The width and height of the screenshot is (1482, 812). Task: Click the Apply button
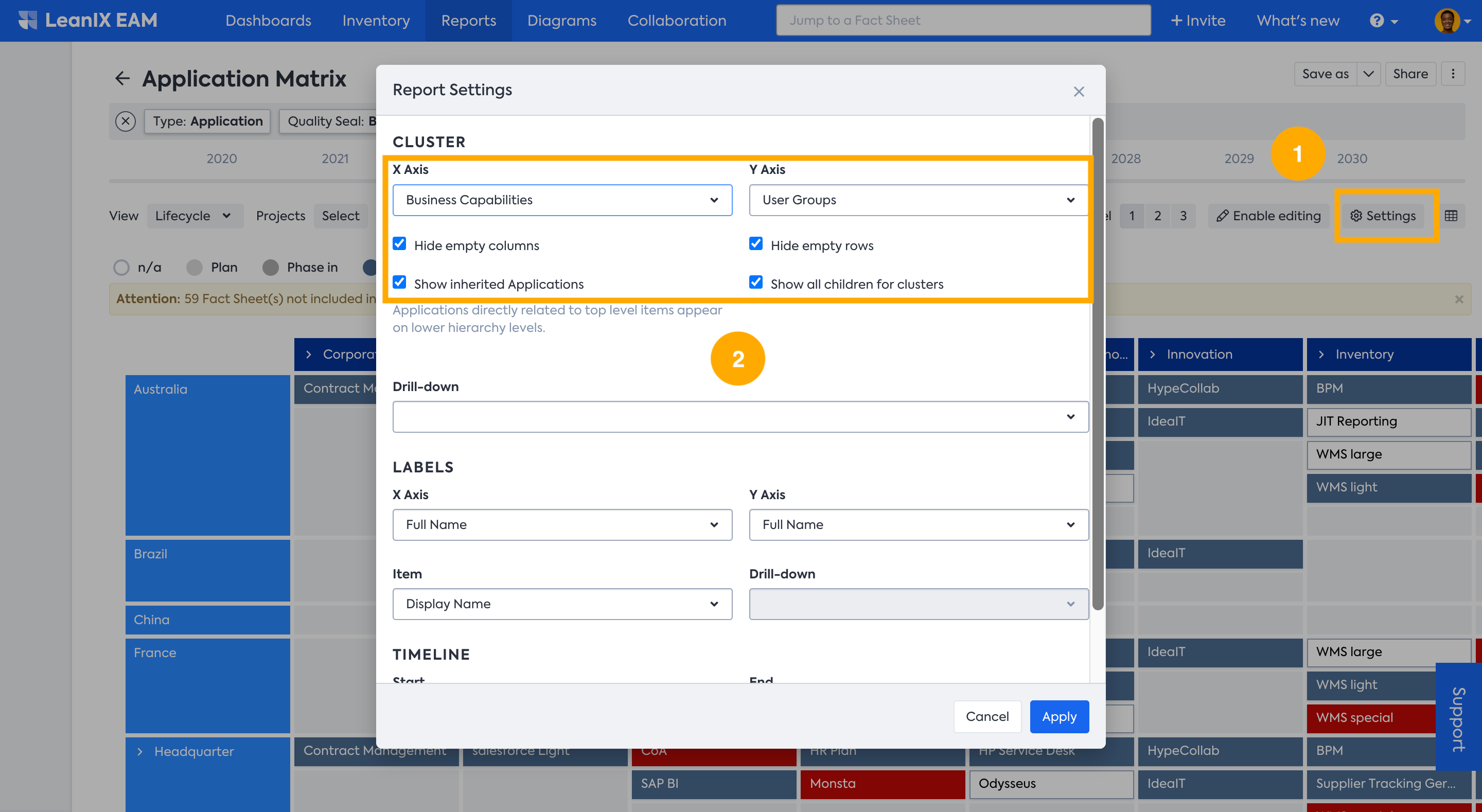coord(1058,716)
